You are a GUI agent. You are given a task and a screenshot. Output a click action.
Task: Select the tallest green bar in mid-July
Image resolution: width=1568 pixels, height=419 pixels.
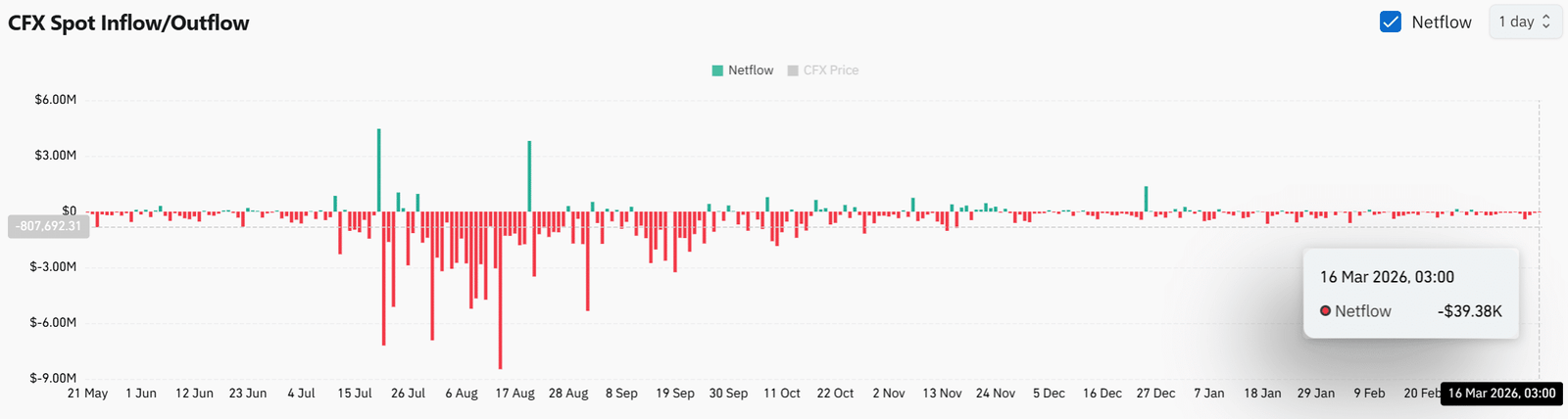tap(379, 169)
